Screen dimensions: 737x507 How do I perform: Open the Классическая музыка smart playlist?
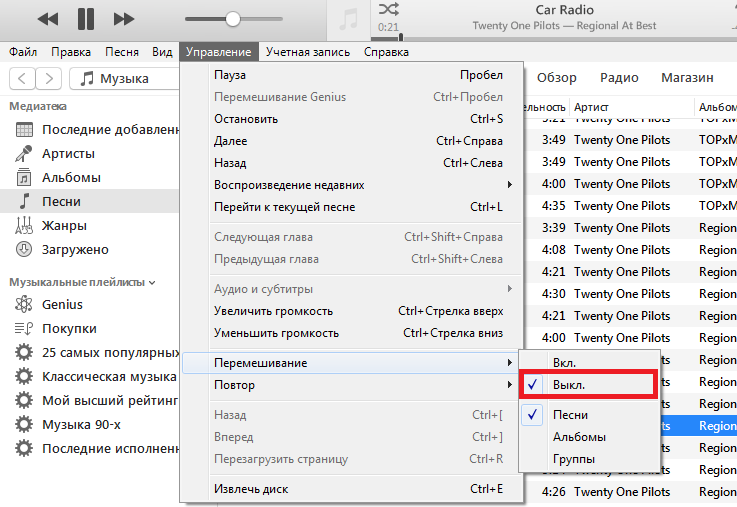point(90,376)
